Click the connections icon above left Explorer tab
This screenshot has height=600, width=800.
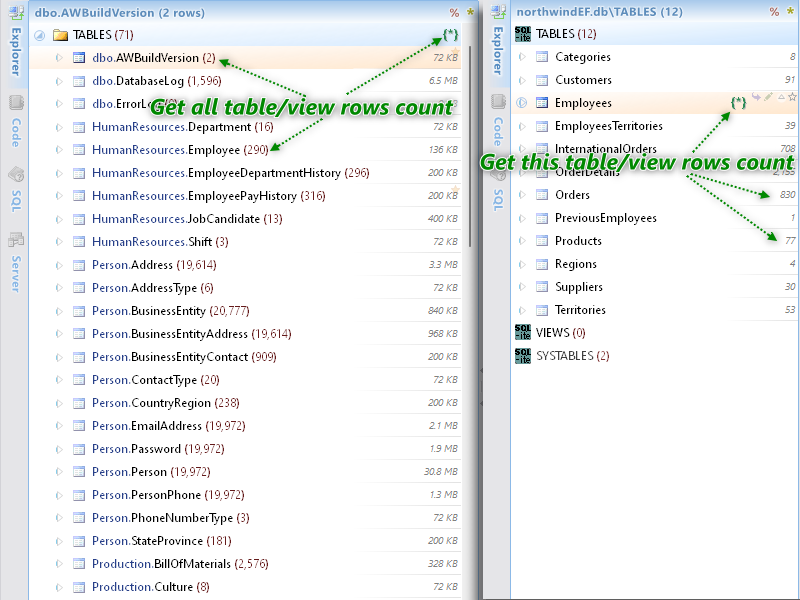16,12
